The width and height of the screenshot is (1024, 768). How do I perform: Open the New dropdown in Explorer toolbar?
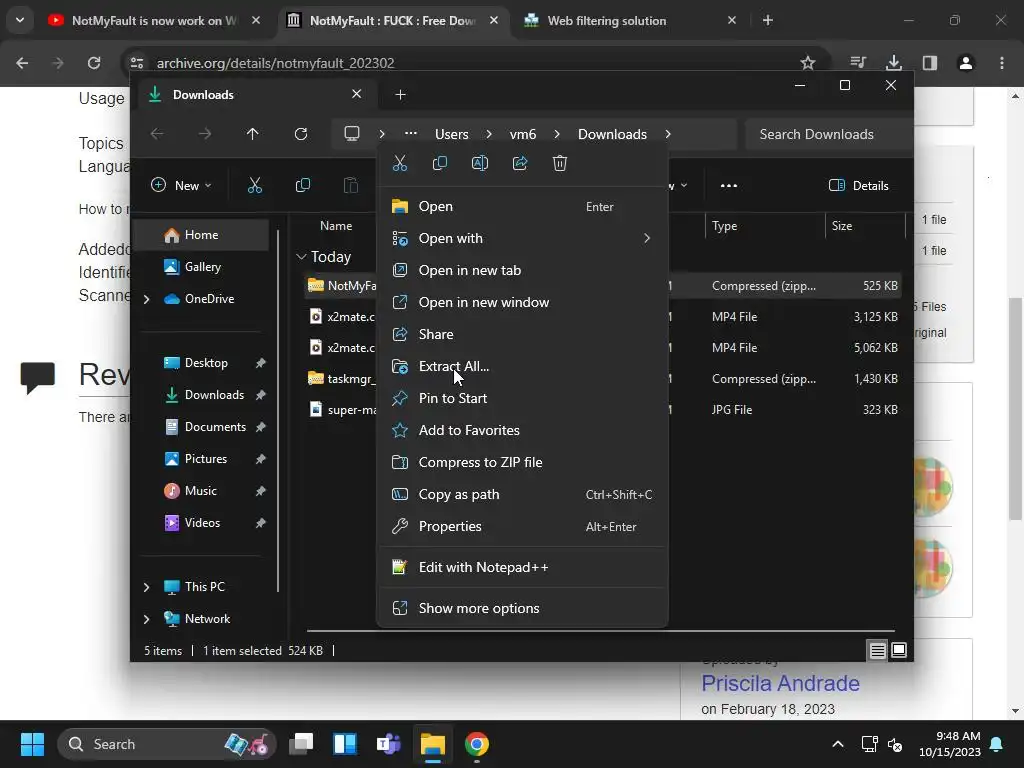182,185
